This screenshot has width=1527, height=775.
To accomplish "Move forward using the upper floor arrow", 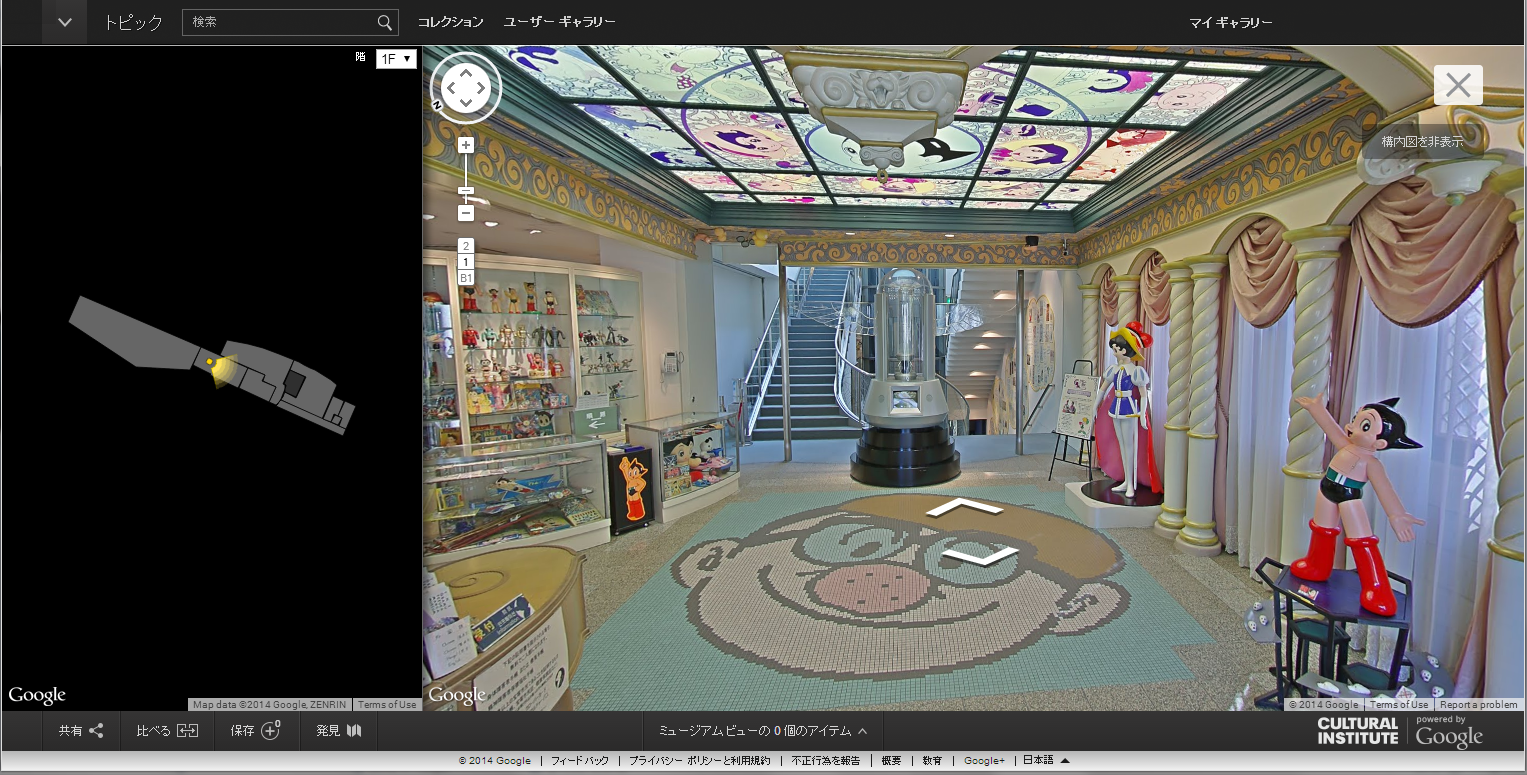I will (964, 507).
